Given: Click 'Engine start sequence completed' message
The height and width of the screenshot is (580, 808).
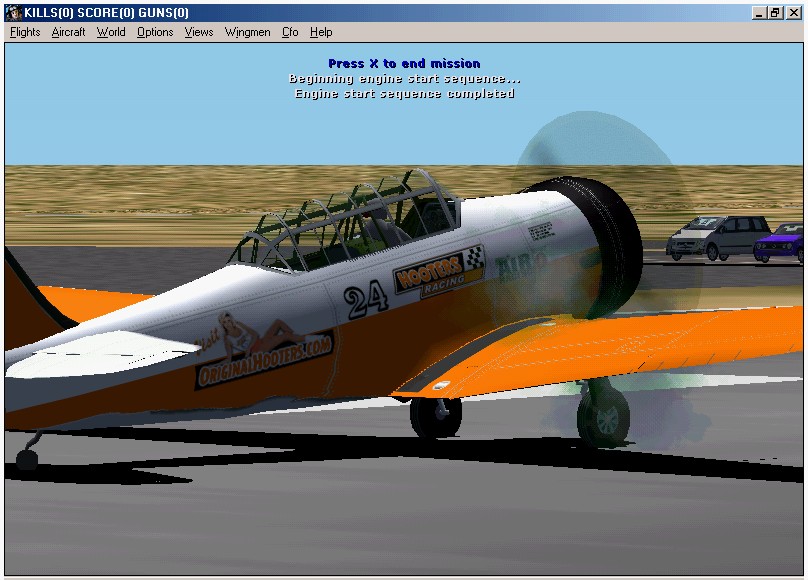Looking at the screenshot, I should (405, 94).
